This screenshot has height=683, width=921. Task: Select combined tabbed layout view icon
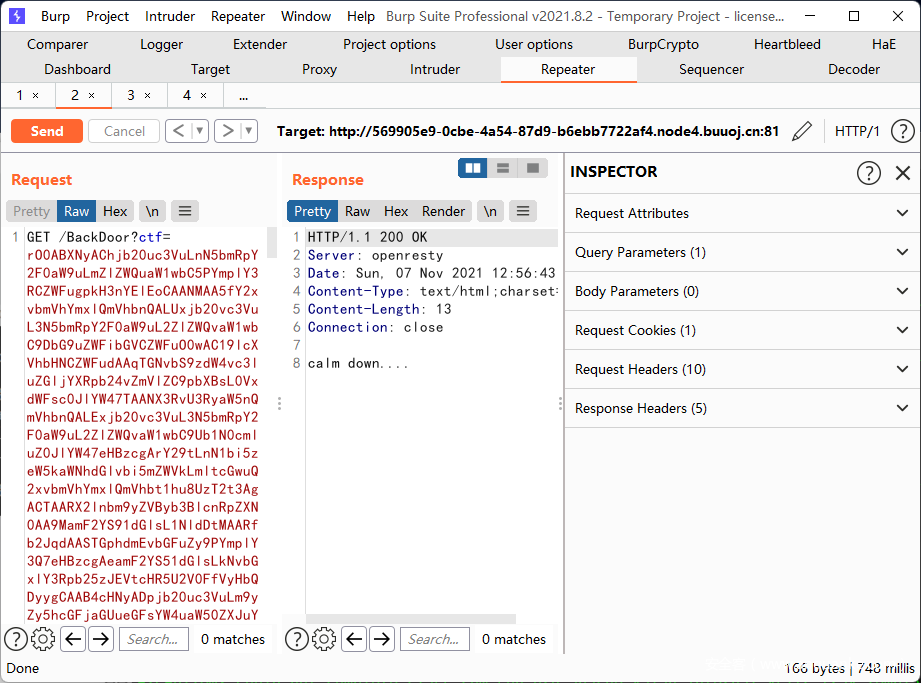click(x=533, y=169)
